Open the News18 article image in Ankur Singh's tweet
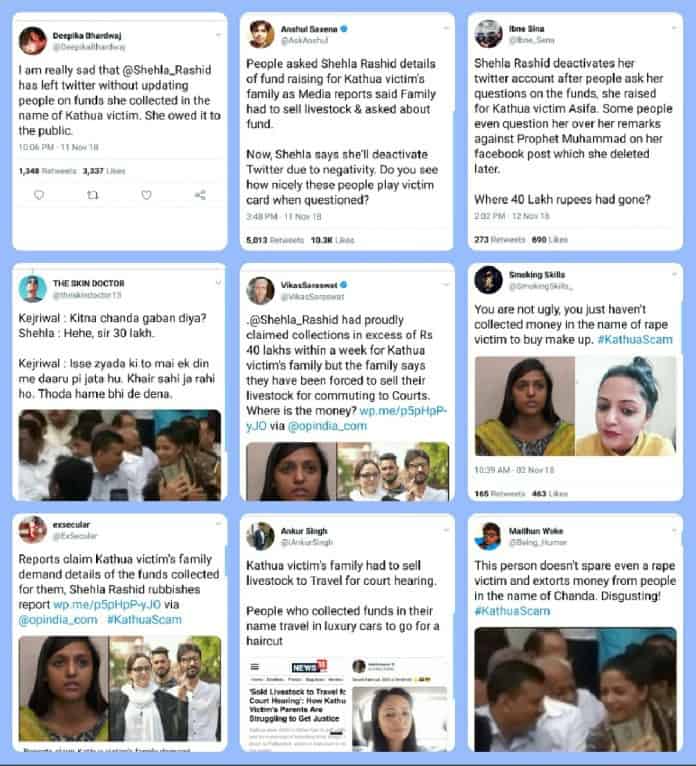 296,704
